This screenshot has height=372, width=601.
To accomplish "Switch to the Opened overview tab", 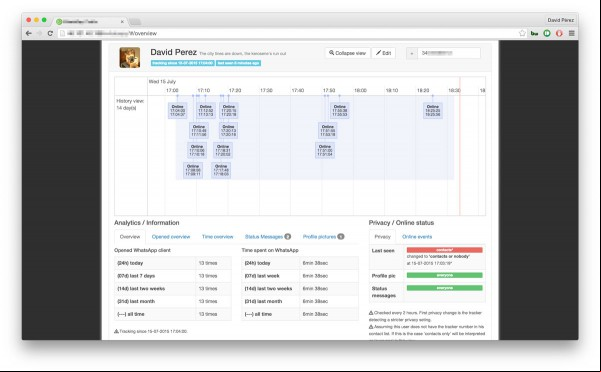I will 171,237.
